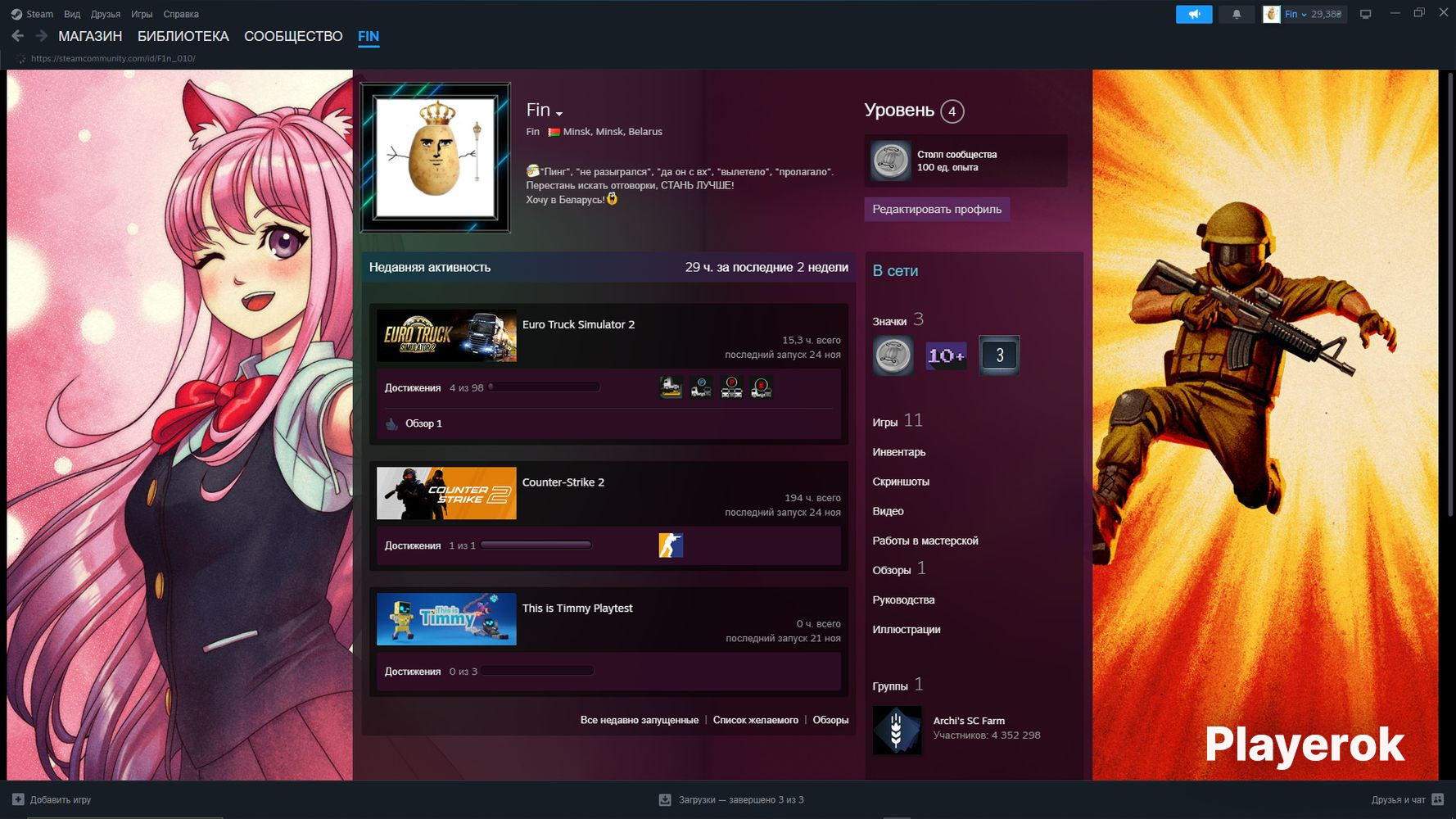Image resolution: width=1456 pixels, height=819 pixels.
Task: Open the Counter-Strike 2 title link
Action: (563, 482)
